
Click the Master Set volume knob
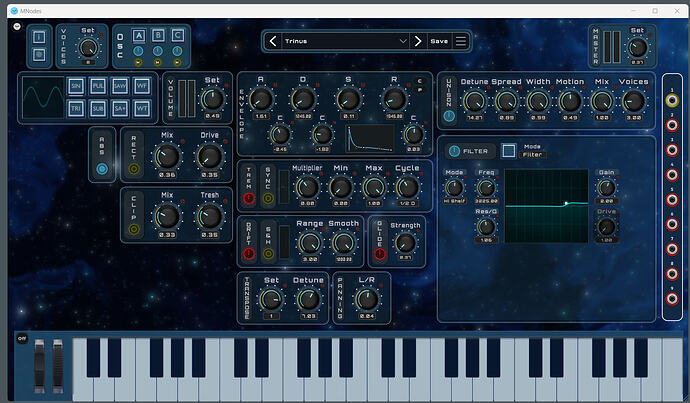[637, 48]
